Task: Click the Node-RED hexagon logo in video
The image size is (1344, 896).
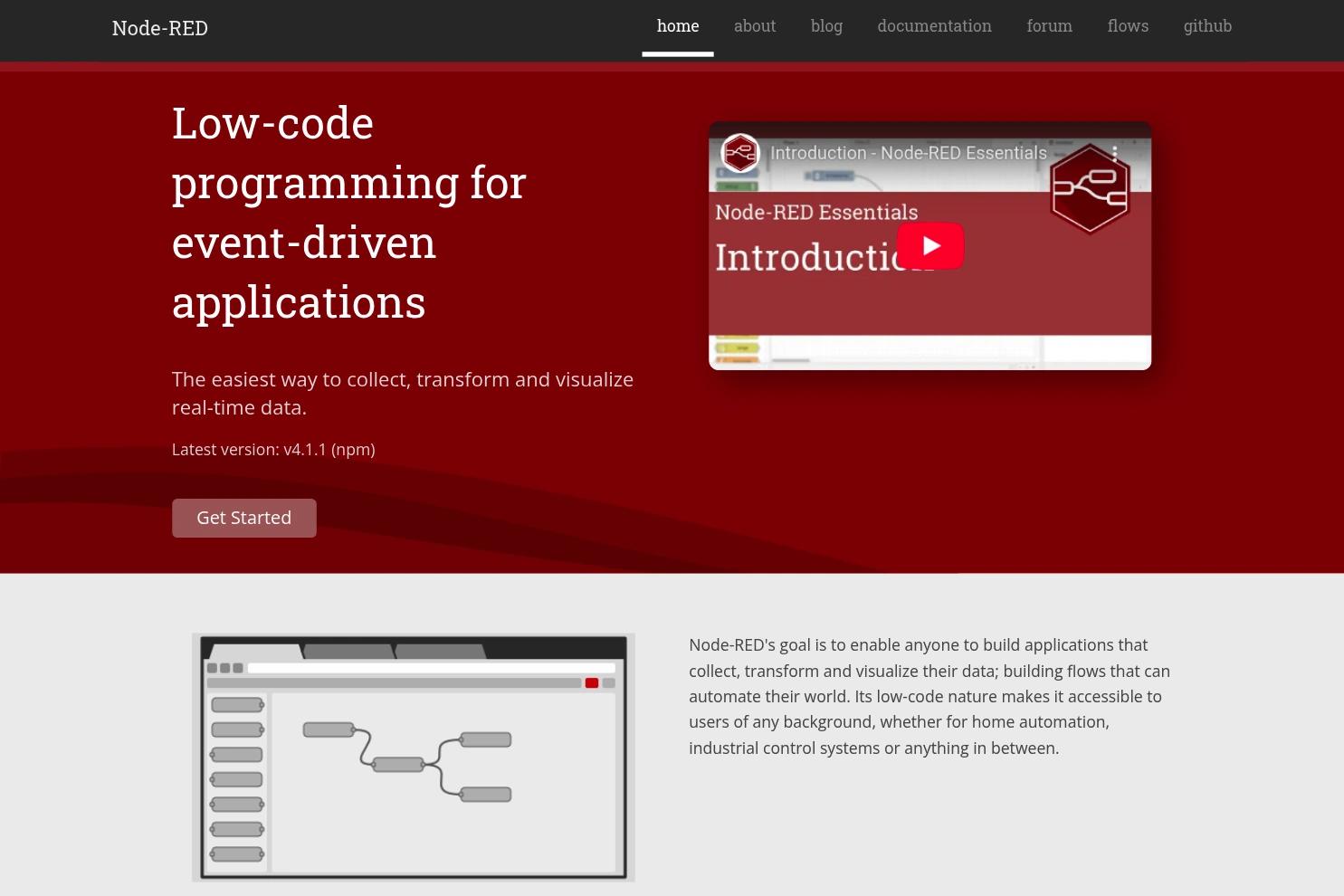Action: [x=1090, y=189]
